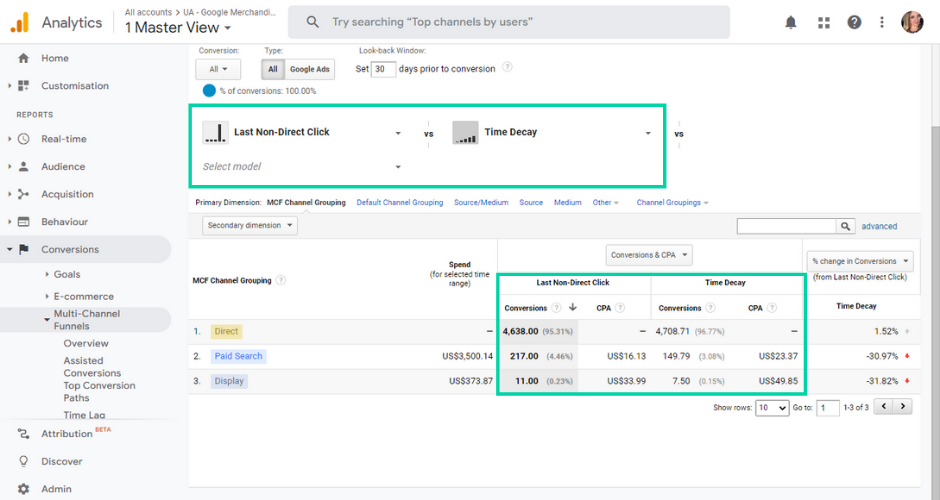This screenshot has width=940, height=500.
Task: Click the top search bar field
Action: click(509, 22)
